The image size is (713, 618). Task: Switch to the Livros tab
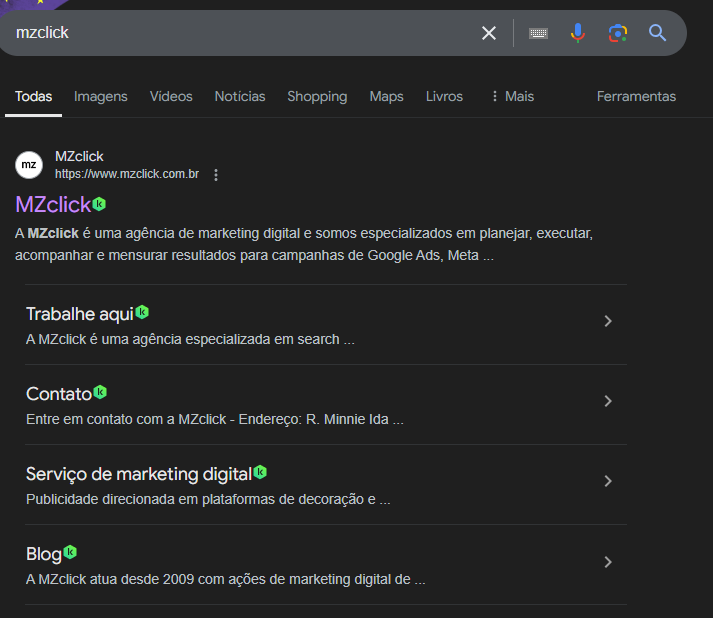[444, 96]
